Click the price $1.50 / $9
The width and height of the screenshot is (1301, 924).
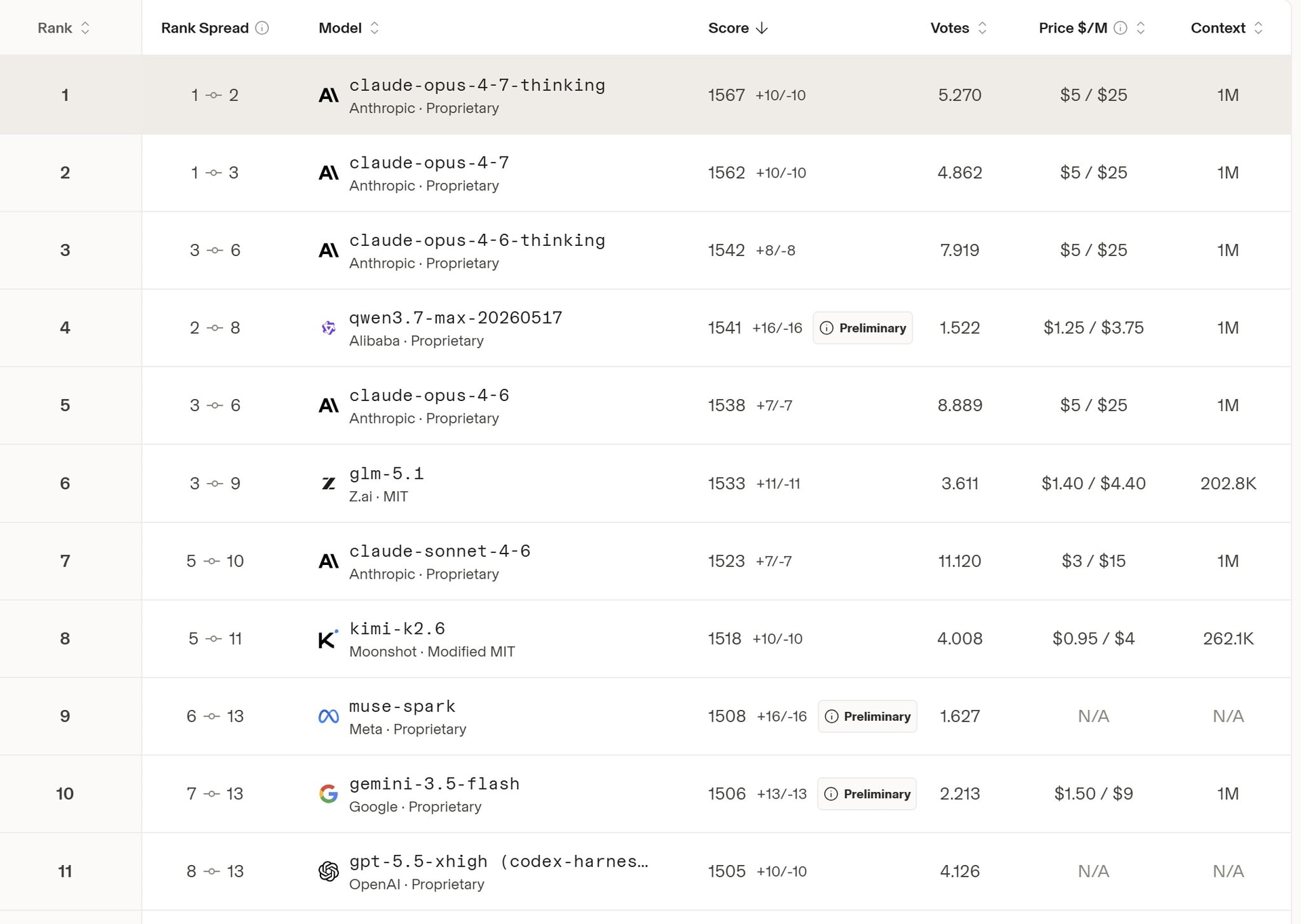(x=1094, y=794)
